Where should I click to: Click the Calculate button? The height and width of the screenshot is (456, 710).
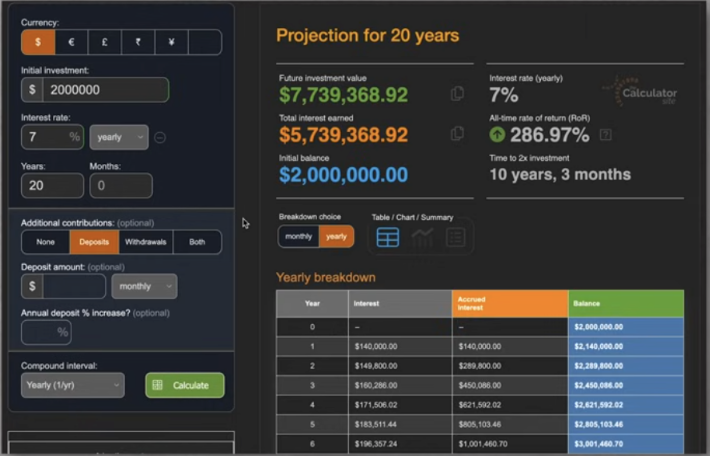185,385
